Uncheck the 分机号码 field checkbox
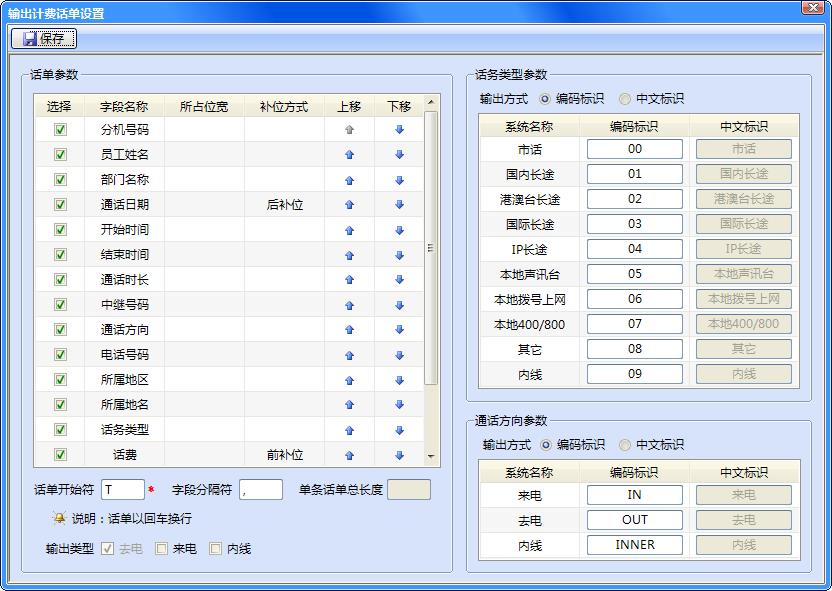Viewport: 832px width, 591px height. tap(60, 130)
